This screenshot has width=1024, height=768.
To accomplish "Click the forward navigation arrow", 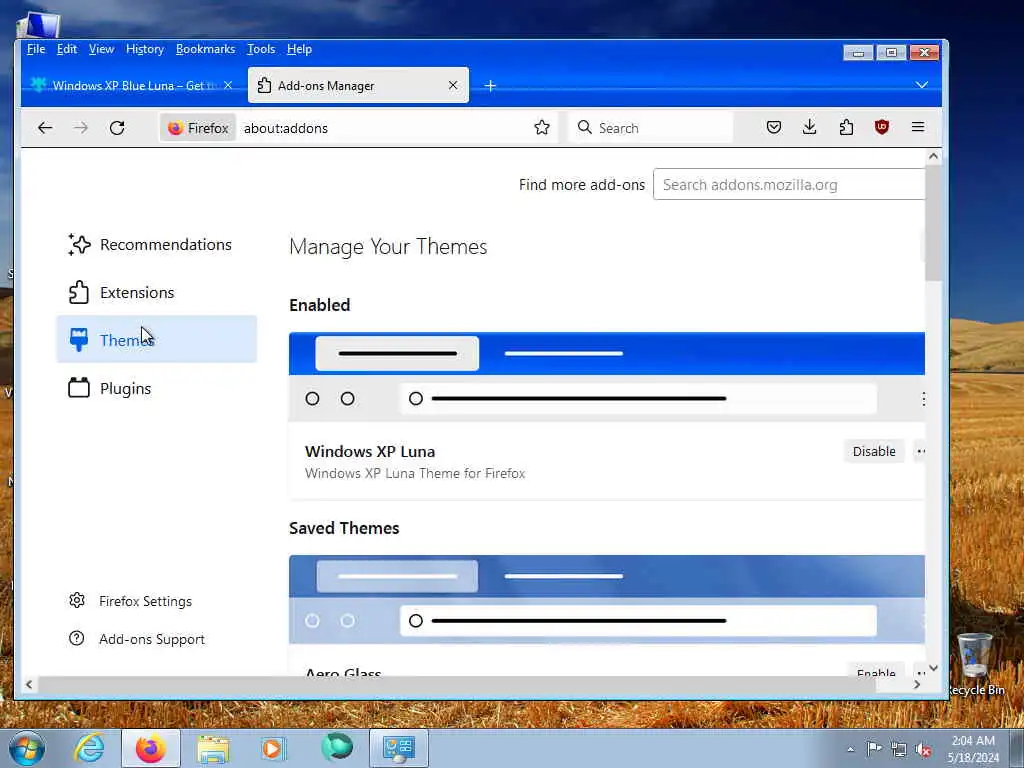I will (x=81, y=128).
